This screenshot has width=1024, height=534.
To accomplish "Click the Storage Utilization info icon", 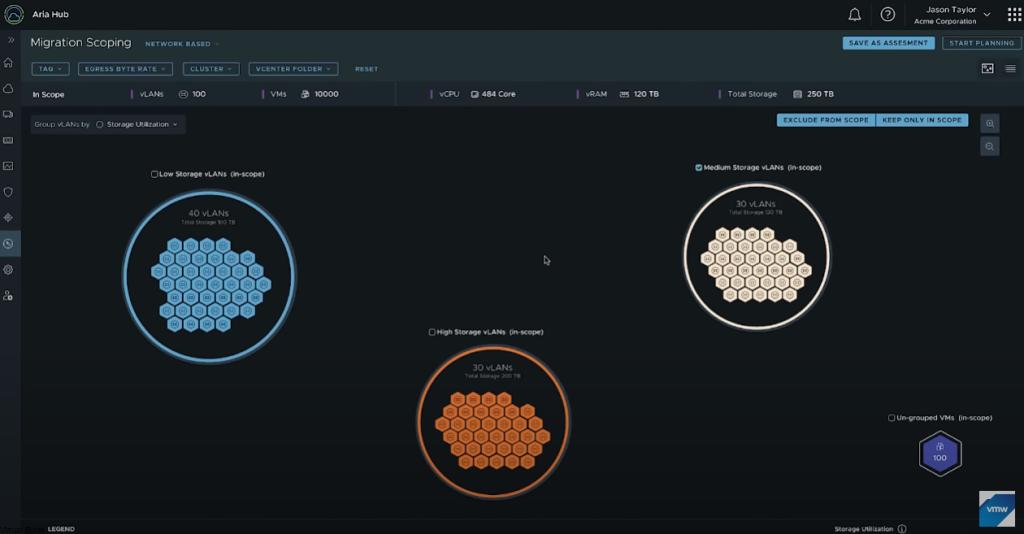I will pyautogui.click(x=902, y=529).
